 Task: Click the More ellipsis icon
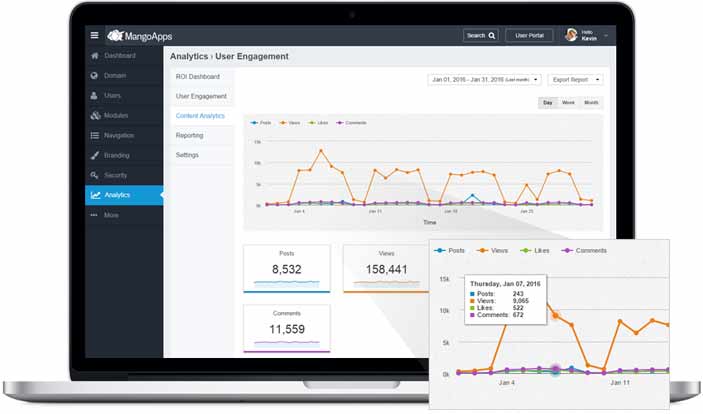[x=94, y=215]
